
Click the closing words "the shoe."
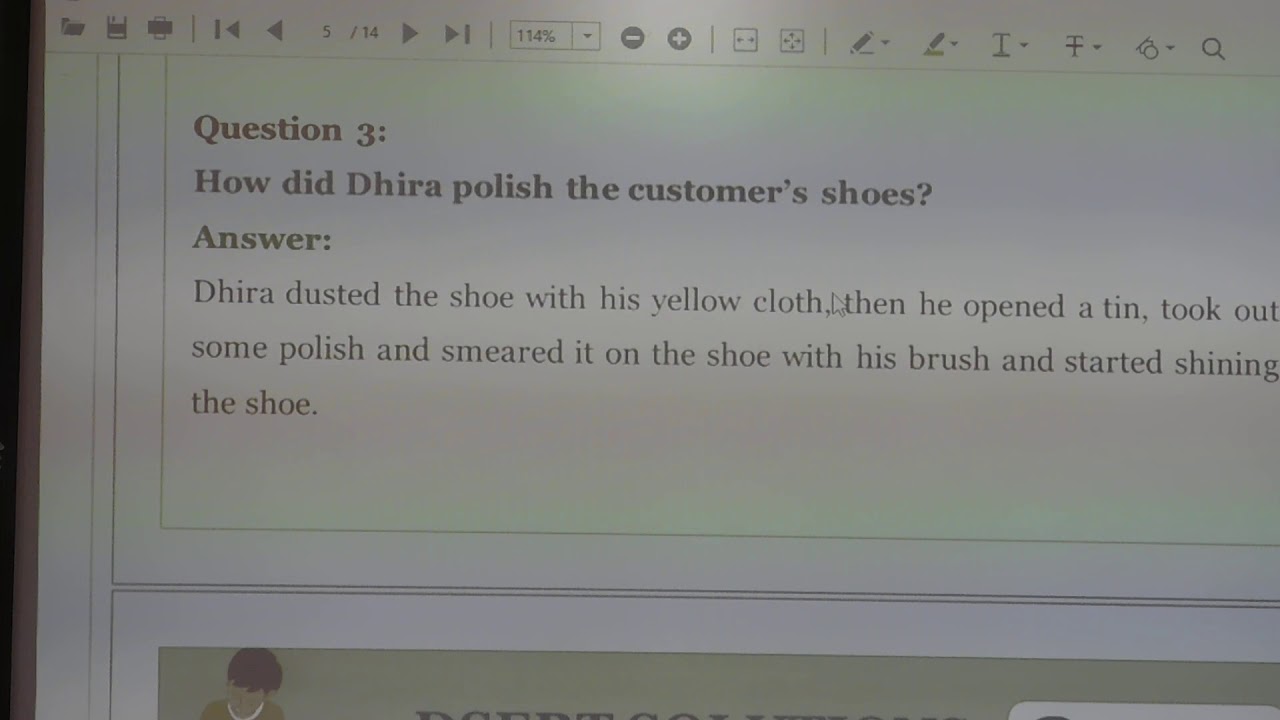(x=254, y=403)
